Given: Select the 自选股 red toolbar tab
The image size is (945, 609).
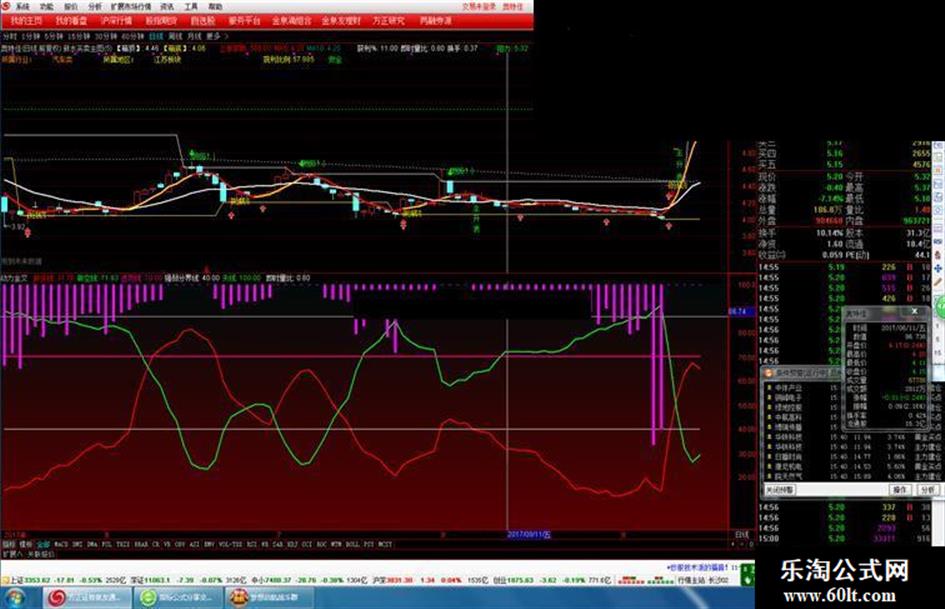Looking at the screenshot, I should coord(203,21).
